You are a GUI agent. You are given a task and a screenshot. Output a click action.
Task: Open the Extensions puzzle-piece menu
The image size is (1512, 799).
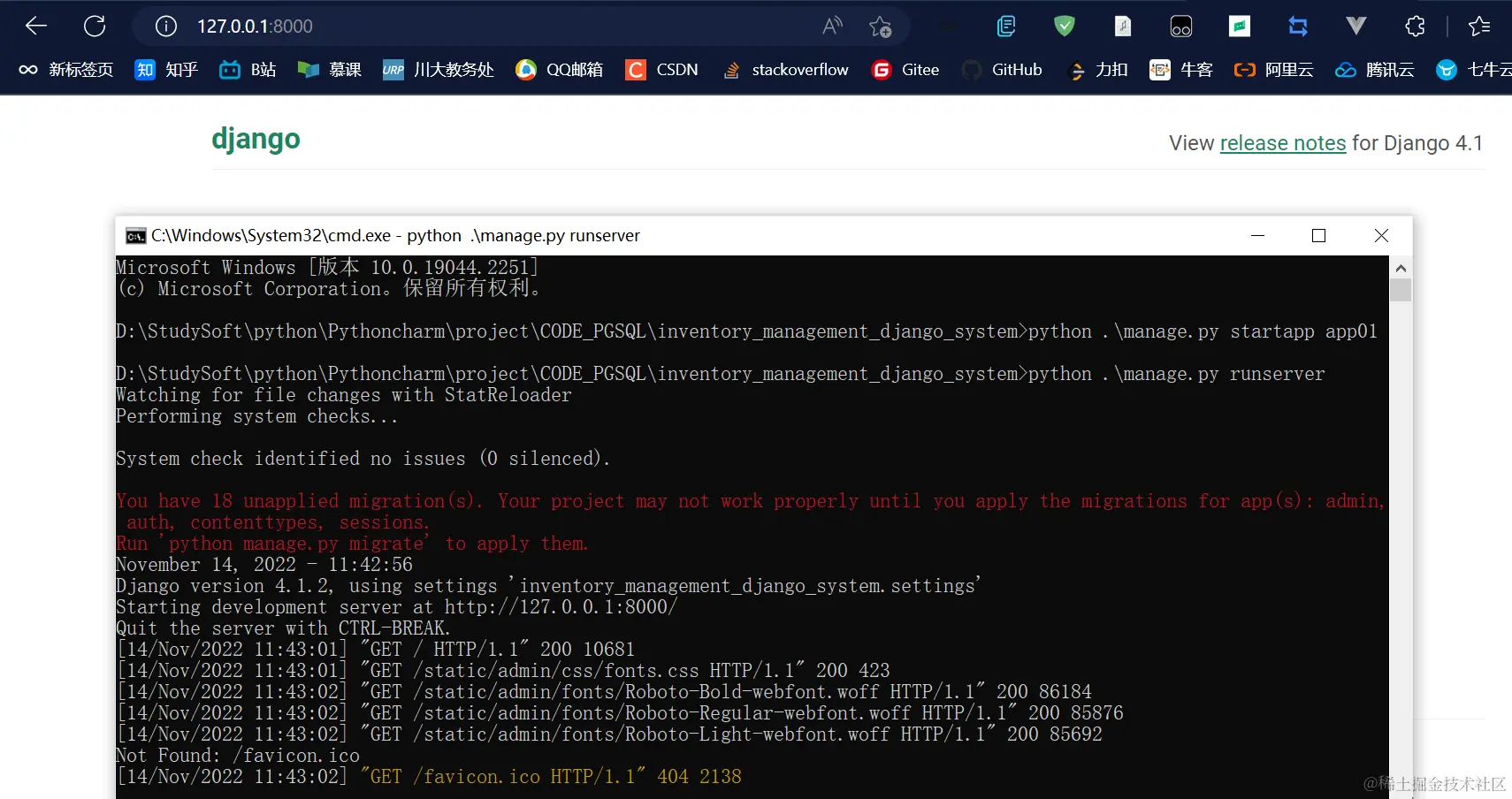click(1415, 27)
